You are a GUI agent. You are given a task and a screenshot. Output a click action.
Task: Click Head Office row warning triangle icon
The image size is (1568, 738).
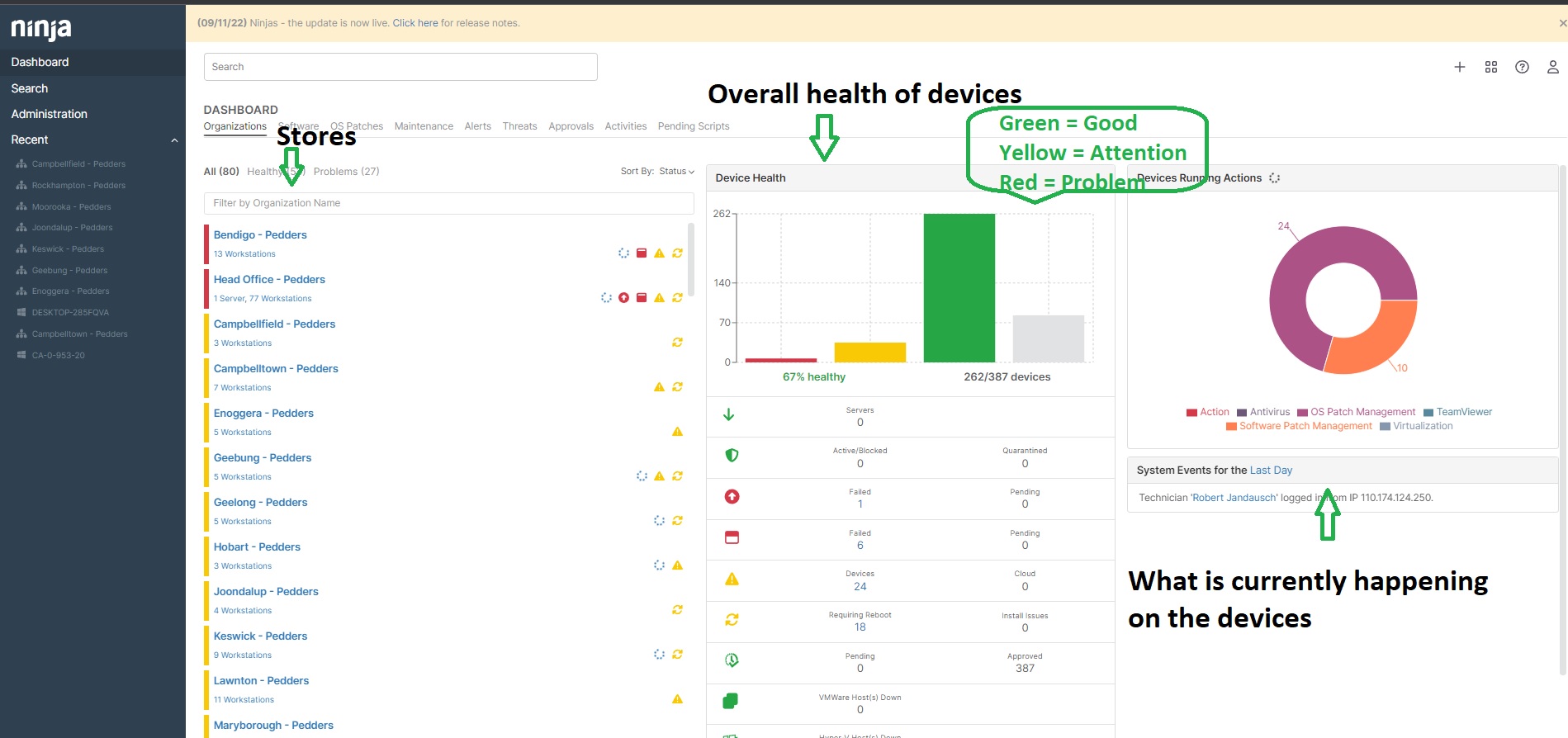coord(659,298)
